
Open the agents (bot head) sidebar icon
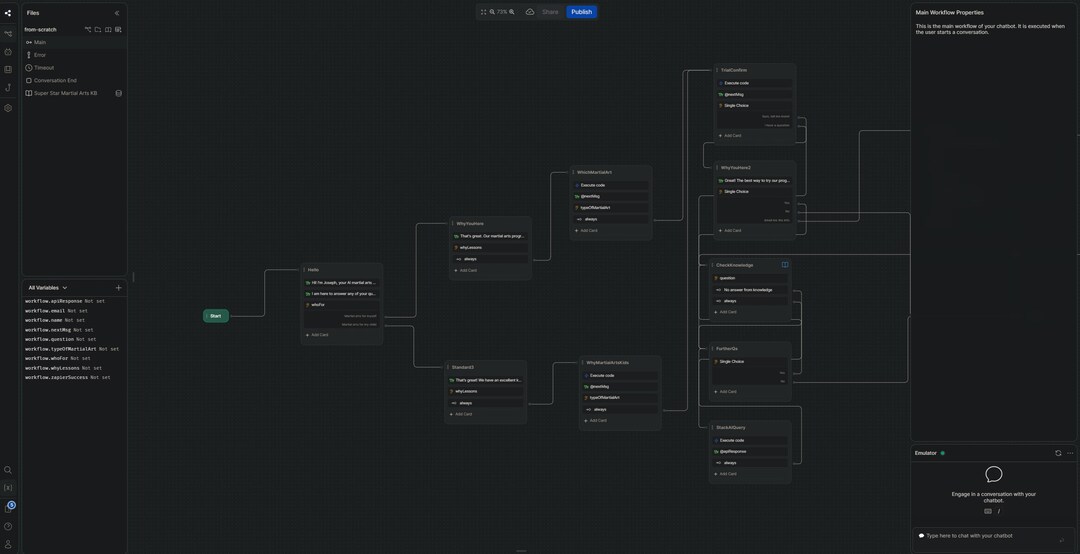[x=8, y=52]
